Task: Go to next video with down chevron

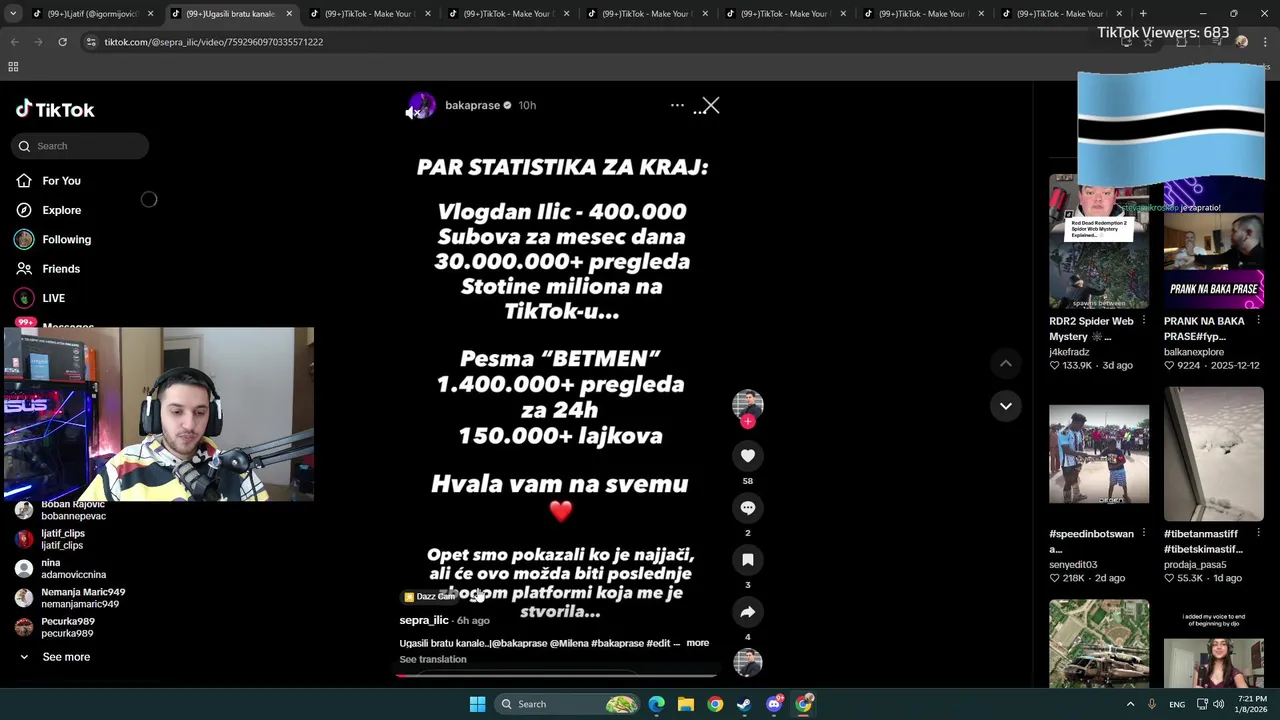Action: point(1005,406)
